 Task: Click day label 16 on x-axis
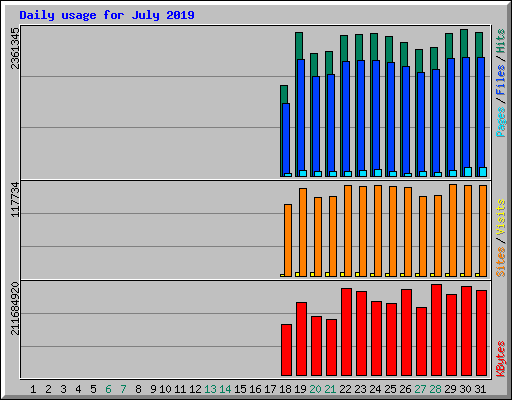pos(255,389)
